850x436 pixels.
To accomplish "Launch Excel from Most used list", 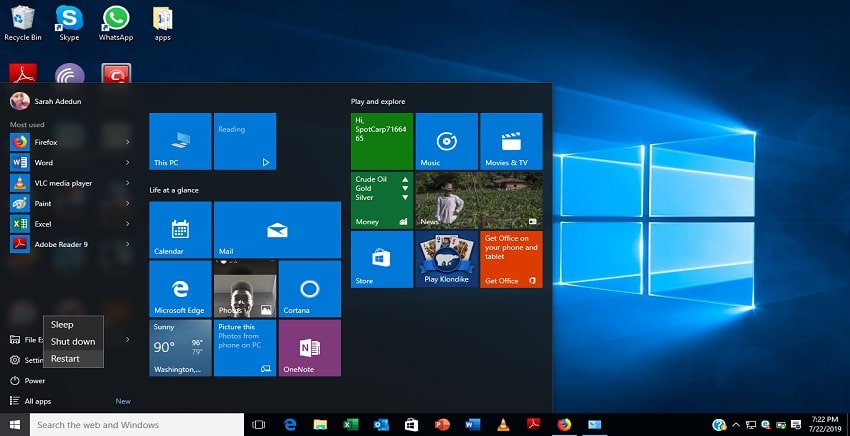I will (x=70, y=224).
